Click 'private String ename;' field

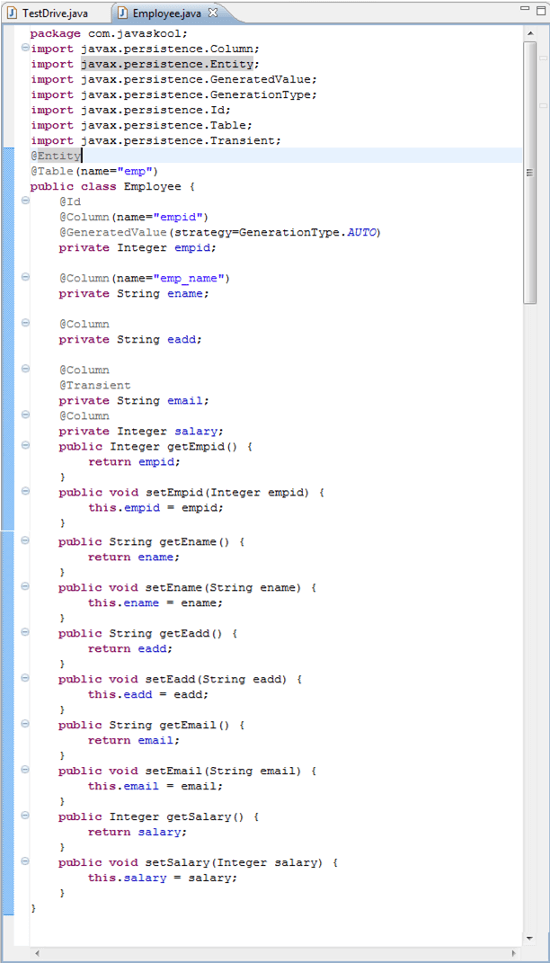tap(134, 294)
